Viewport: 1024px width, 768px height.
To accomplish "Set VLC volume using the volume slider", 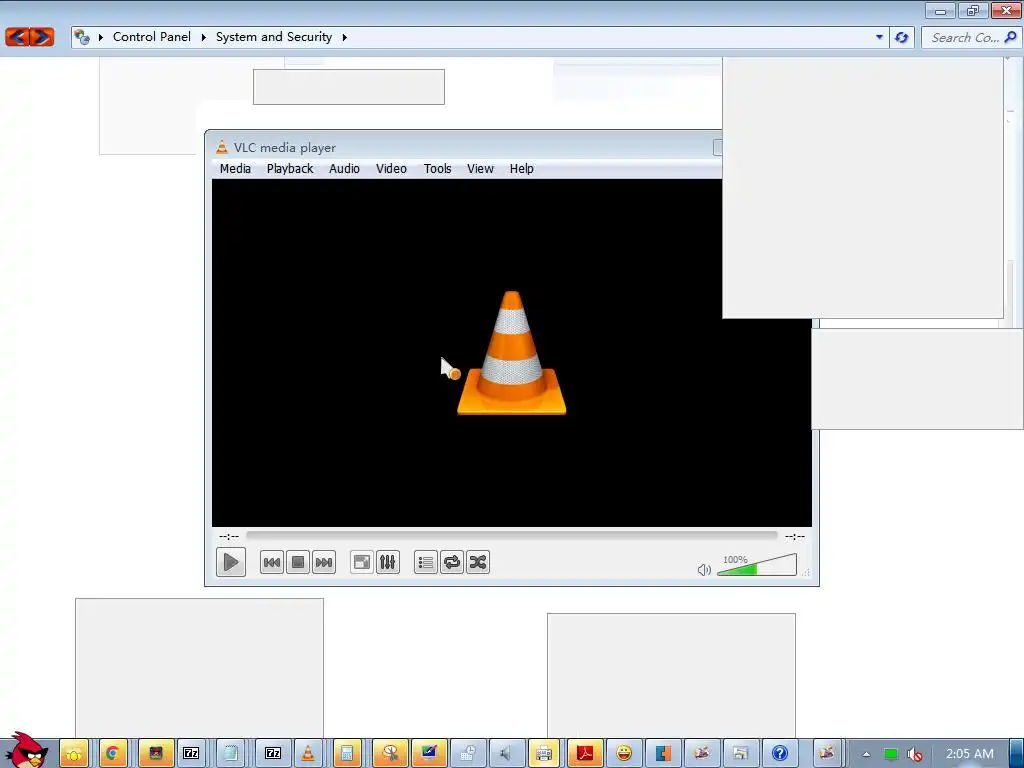I will 757,566.
